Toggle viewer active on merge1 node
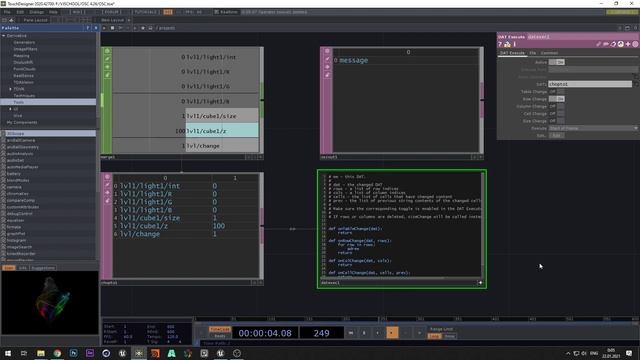 tap(107, 51)
